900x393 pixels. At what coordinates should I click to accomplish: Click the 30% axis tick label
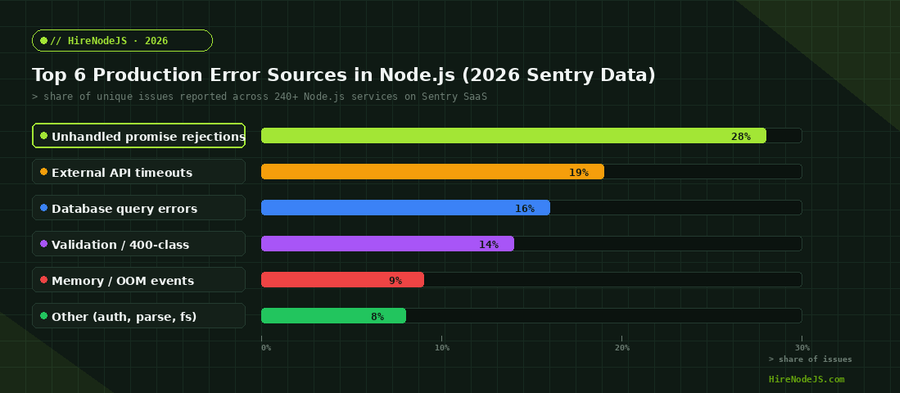(802, 347)
